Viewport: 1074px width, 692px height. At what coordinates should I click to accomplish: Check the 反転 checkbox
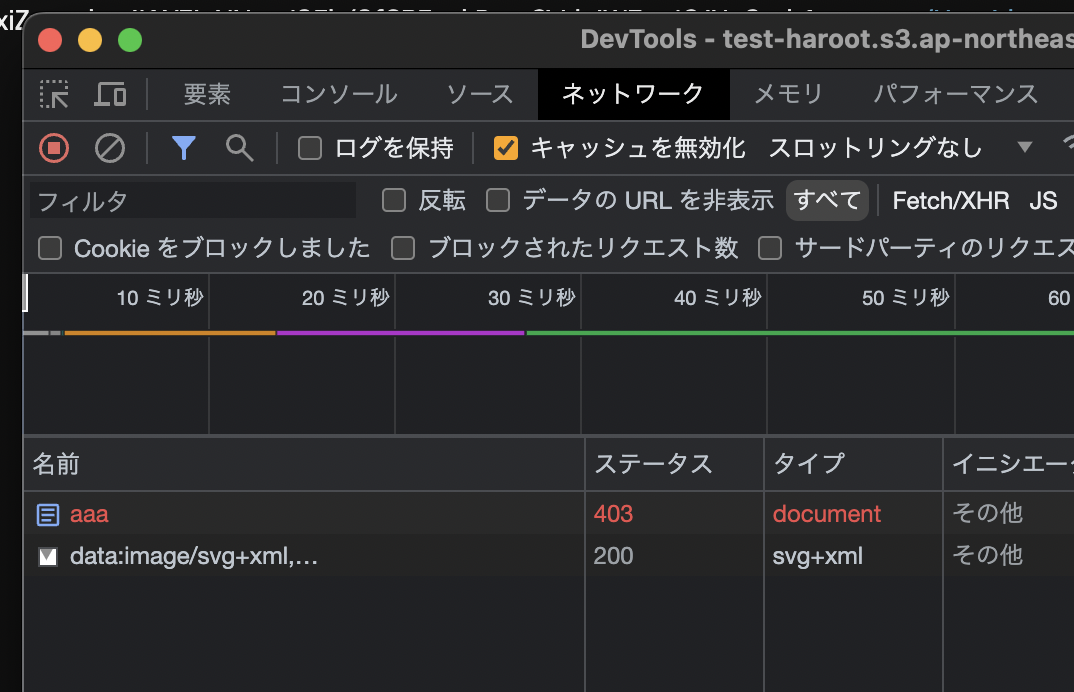[x=394, y=201]
